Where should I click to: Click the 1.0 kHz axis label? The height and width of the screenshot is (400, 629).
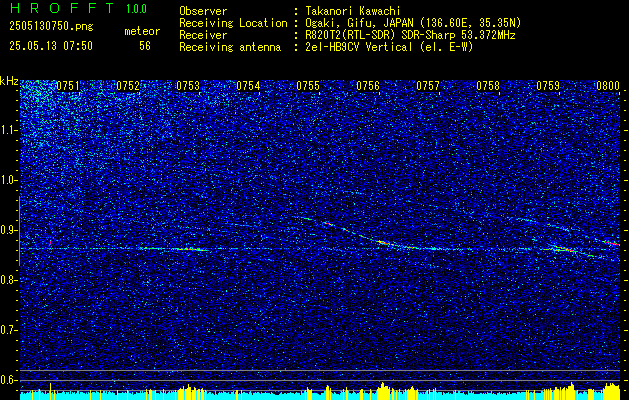tap(8, 181)
